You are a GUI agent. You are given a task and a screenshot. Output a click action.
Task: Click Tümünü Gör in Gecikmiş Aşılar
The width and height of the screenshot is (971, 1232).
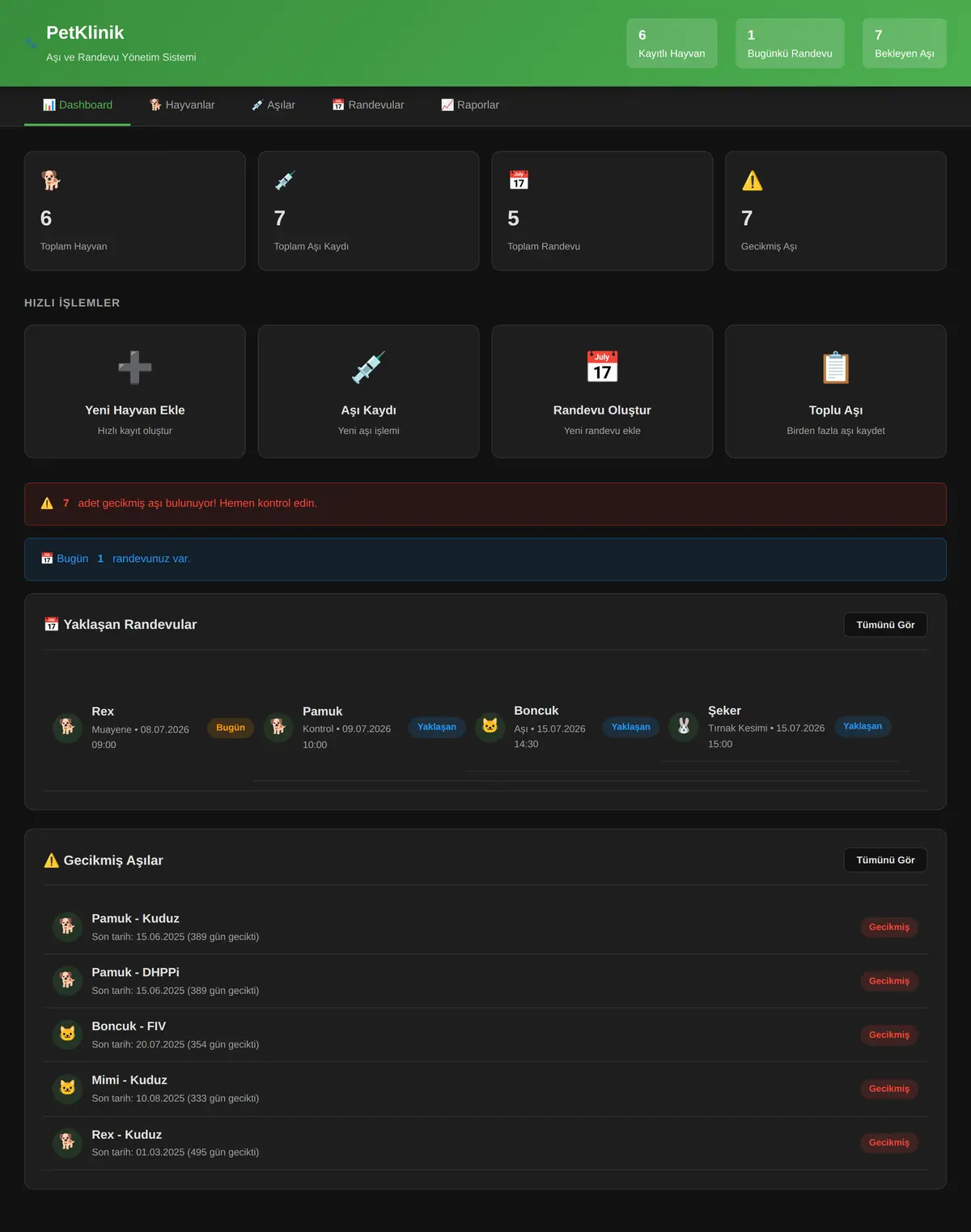click(885, 860)
